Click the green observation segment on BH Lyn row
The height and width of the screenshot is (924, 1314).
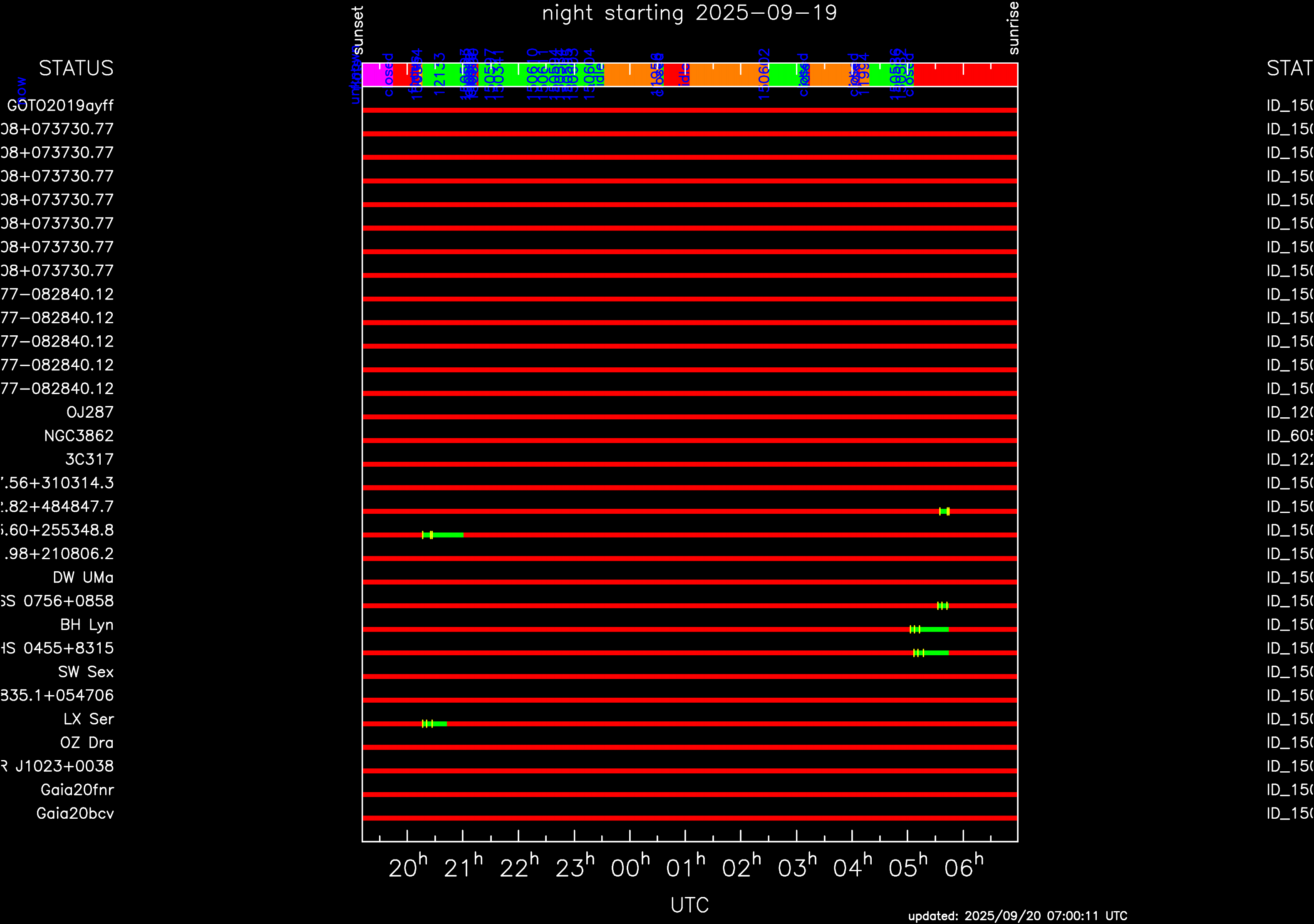(934, 629)
